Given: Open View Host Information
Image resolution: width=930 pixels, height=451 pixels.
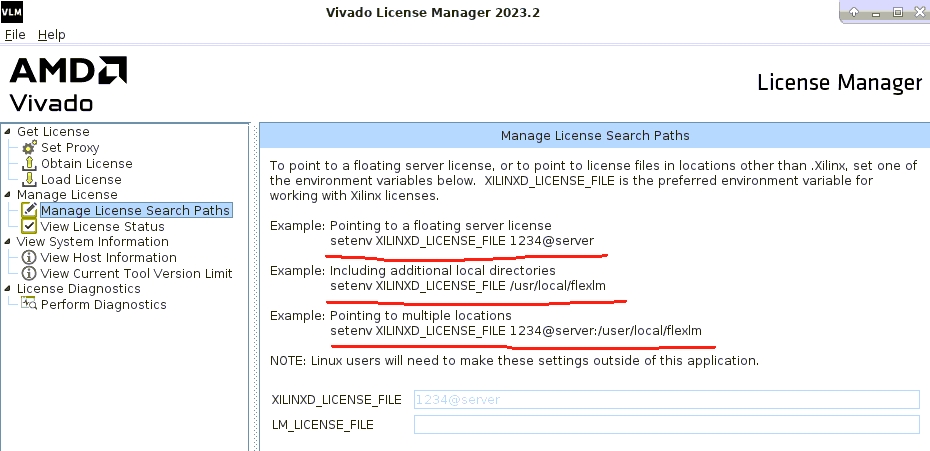Looking at the screenshot, I should pos(109,258).
